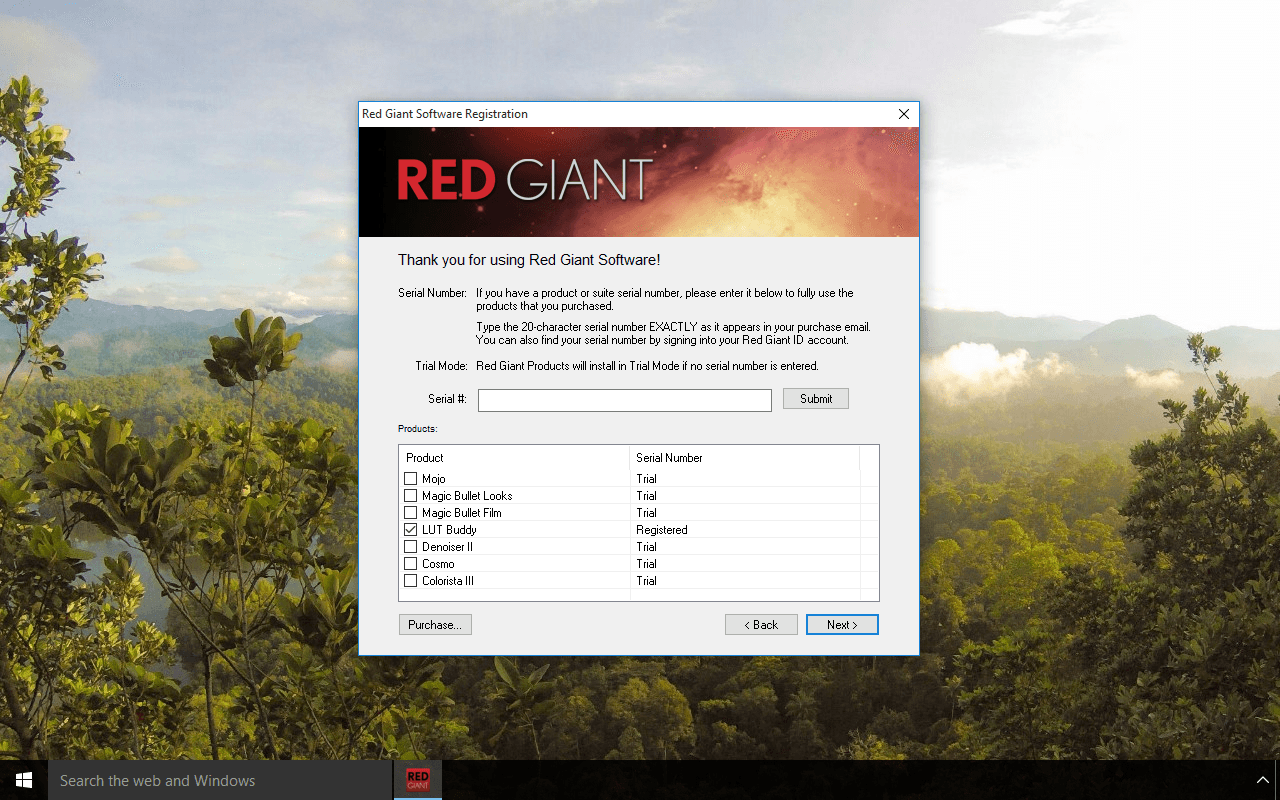The height and width of the screenshot is (800, 1280).
Task: Open the Windows Start menu
Action: 24,780
